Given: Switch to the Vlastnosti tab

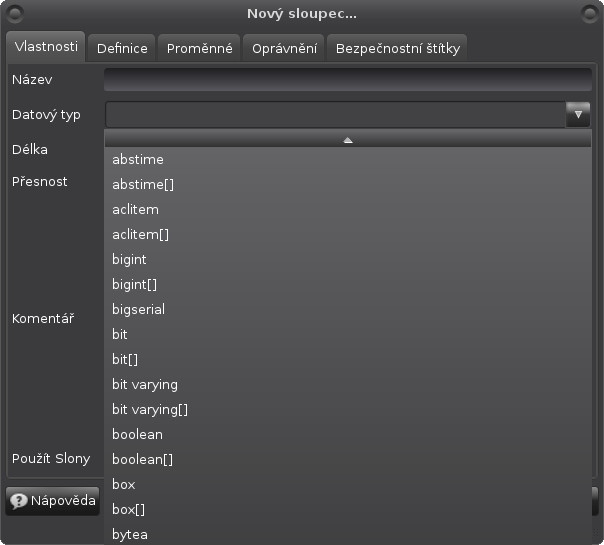Looking at the screenshot, I should pos(46,47).
